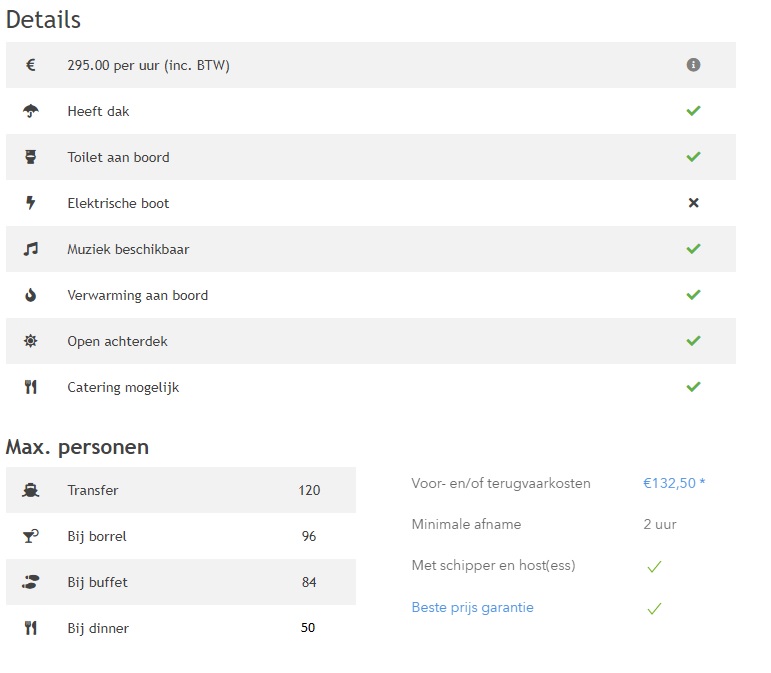The image size is (771, 673).
Task: Click the cutlery icon next to Bij dinner
Action: pos(30,628)
